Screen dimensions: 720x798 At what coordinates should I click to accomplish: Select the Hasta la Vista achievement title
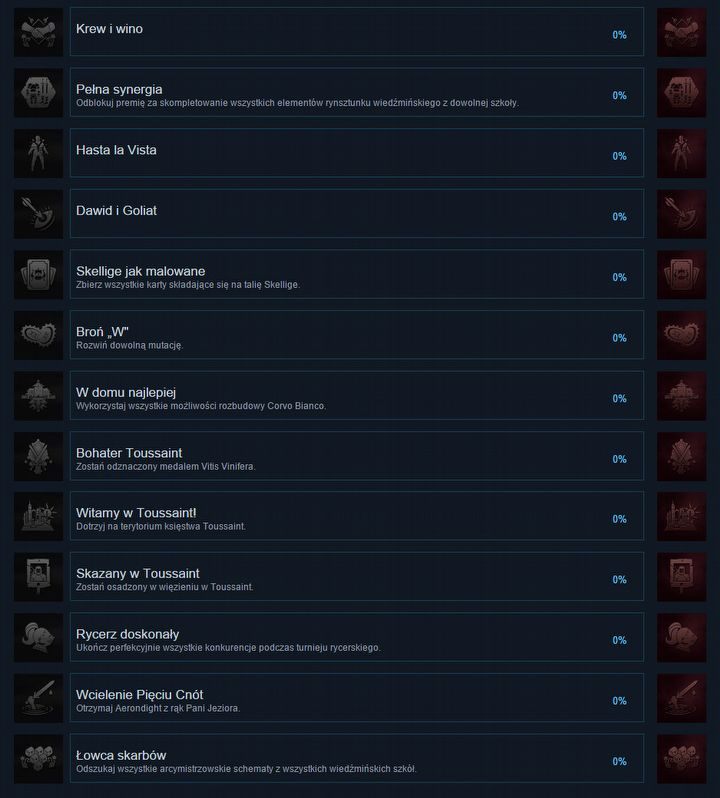click(116, 150)
